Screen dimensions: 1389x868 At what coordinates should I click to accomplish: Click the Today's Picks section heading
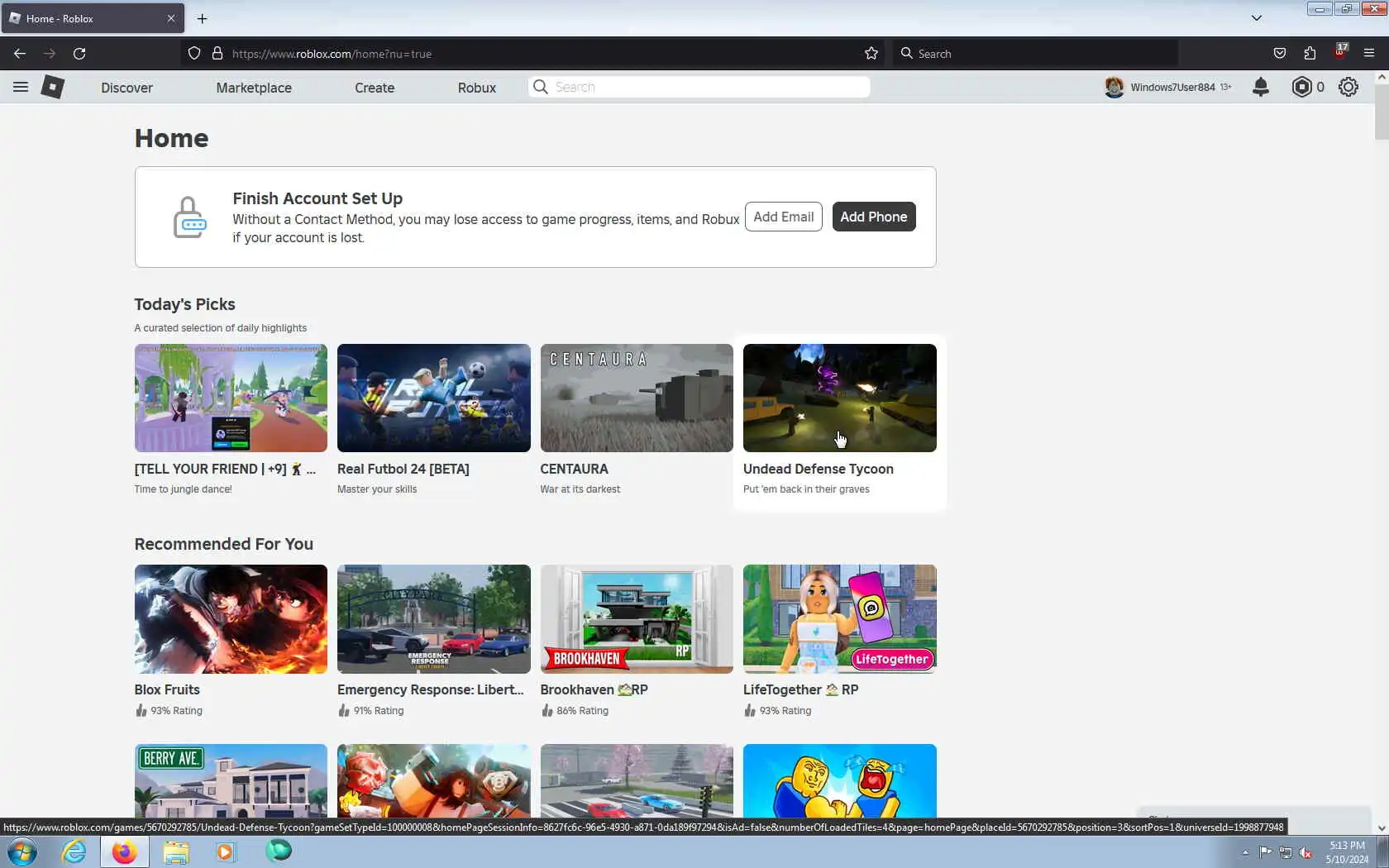184,304
